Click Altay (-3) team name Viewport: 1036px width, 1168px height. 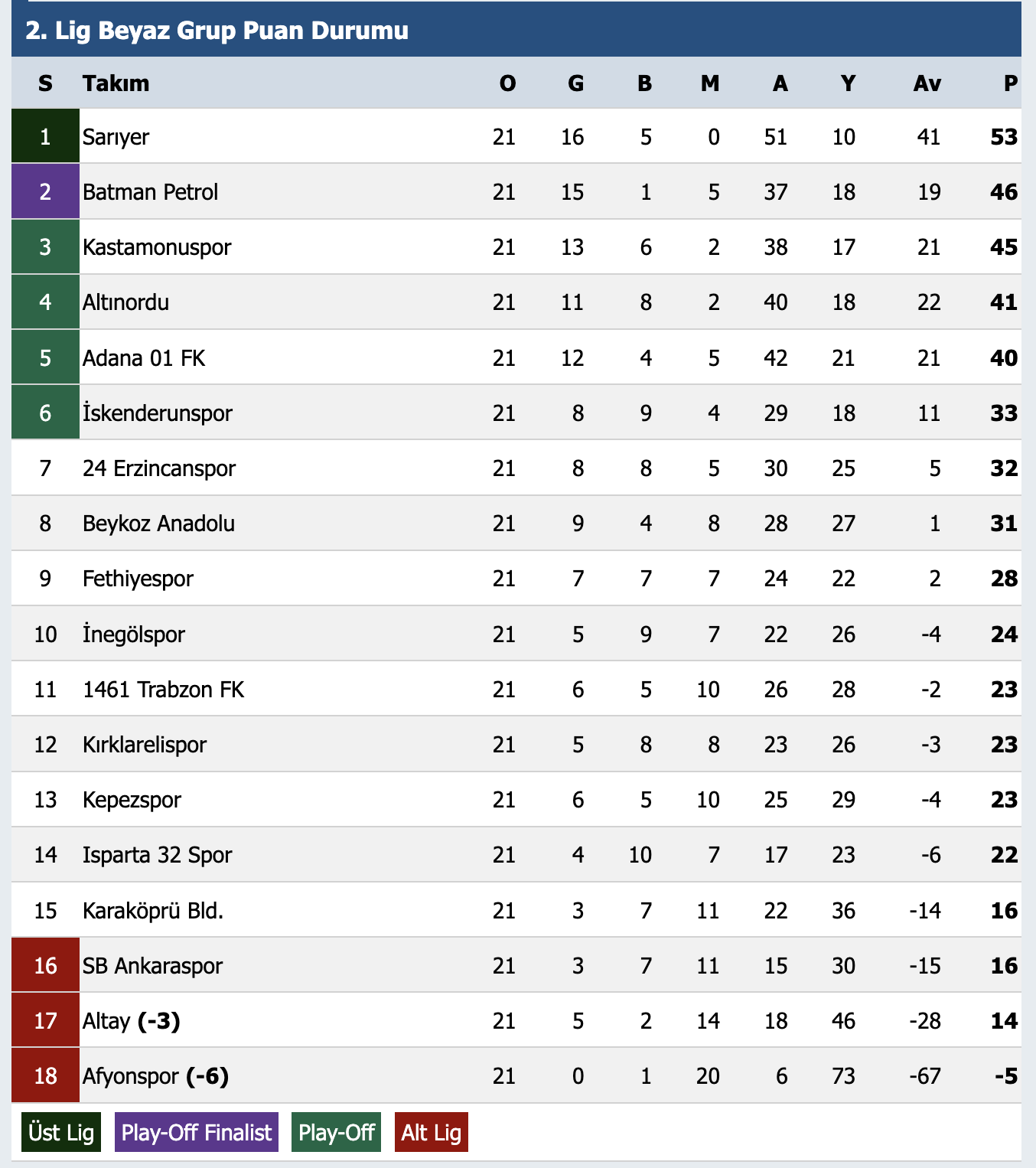[132, 1021]
